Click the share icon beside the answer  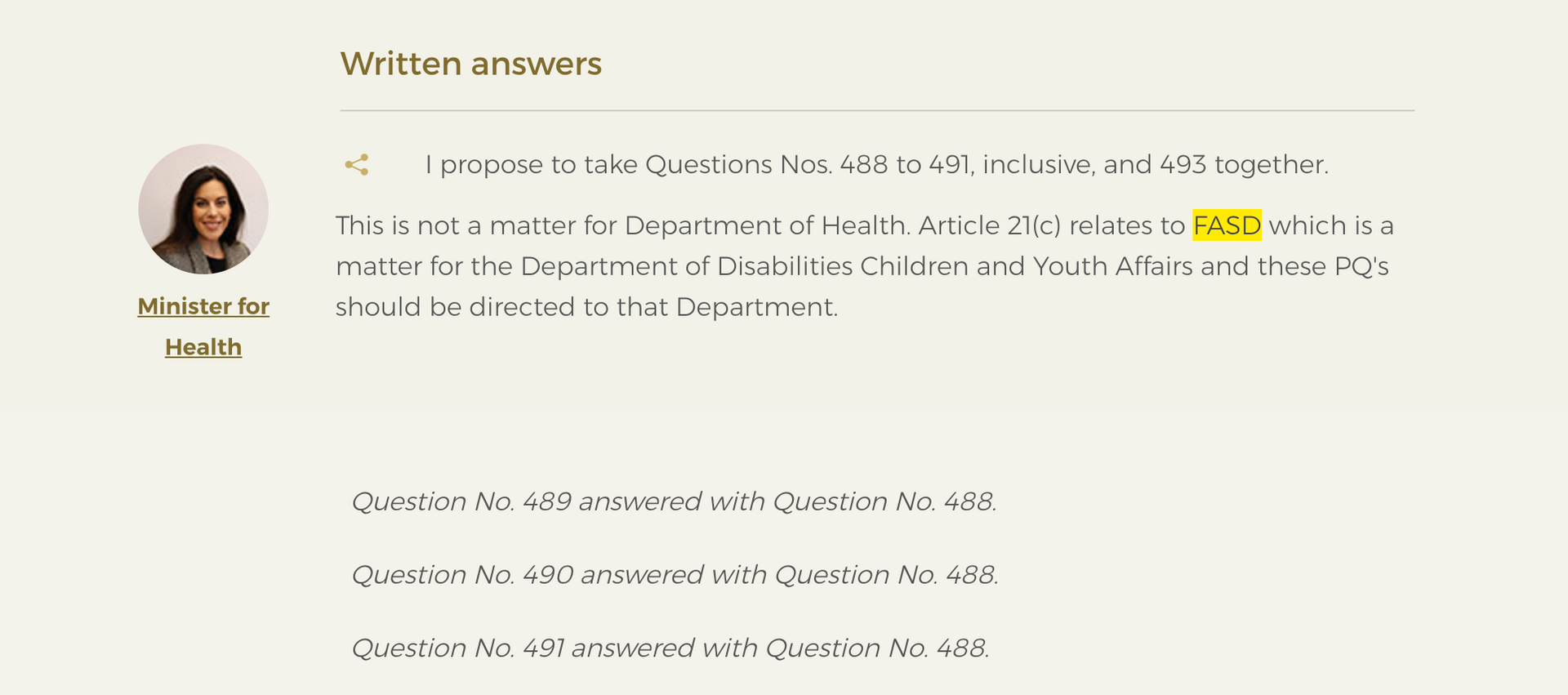[x=357, y=165]
